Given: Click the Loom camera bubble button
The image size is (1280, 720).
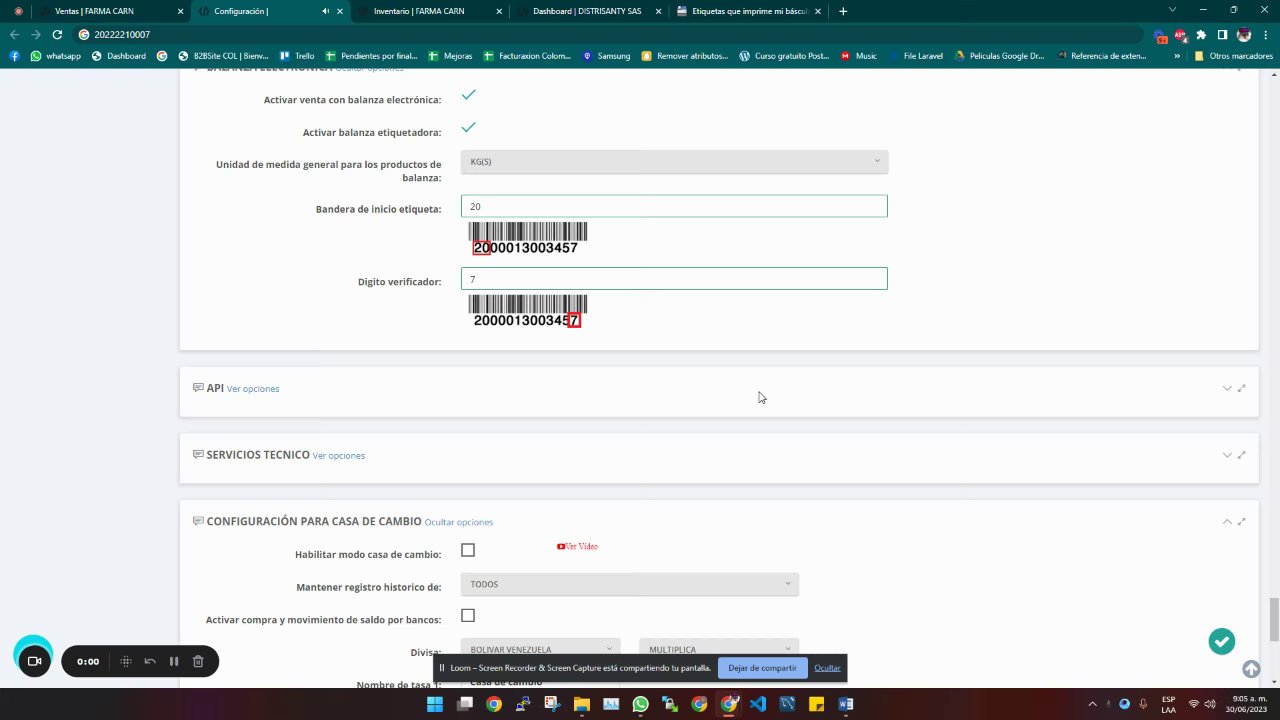Looking at the screenshot, I should [x=34, y=661].
